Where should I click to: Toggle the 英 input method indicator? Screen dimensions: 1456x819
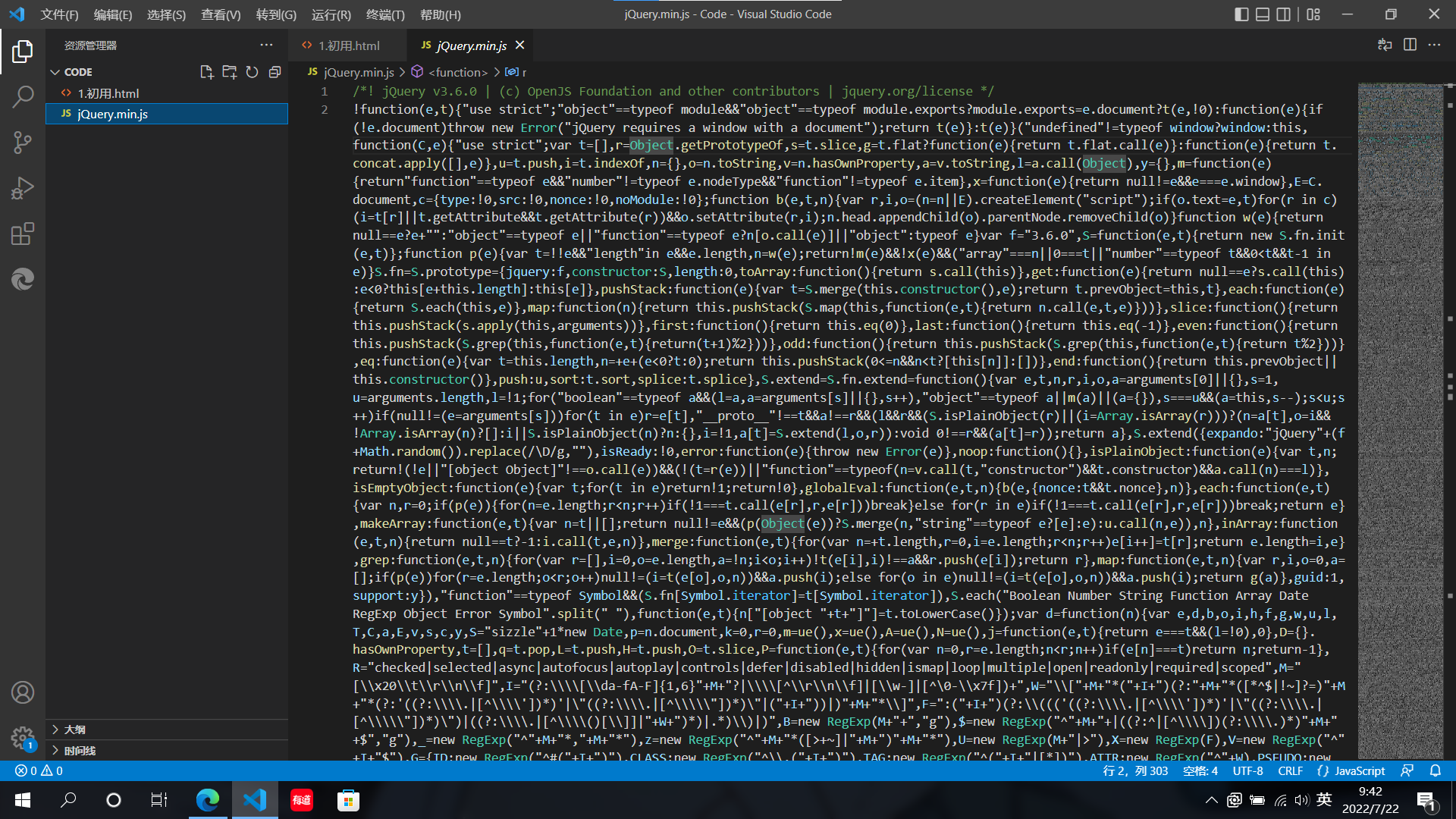(1324, 800)
